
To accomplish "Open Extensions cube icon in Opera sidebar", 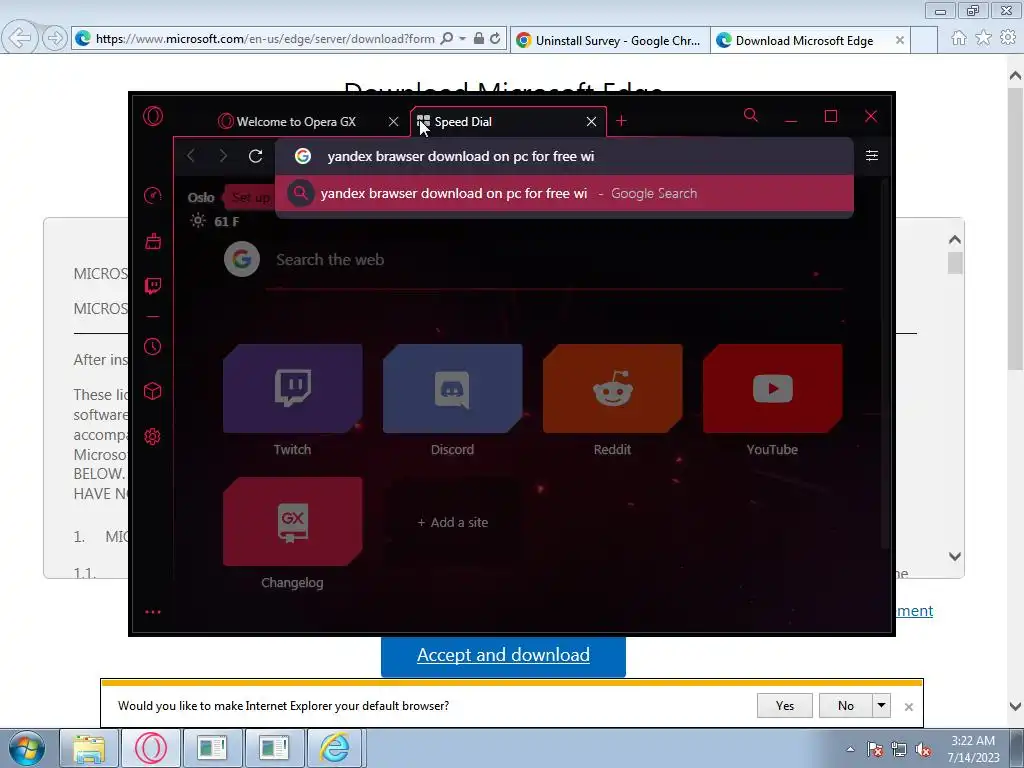I will pyautogui.click(x=153, y=391).
